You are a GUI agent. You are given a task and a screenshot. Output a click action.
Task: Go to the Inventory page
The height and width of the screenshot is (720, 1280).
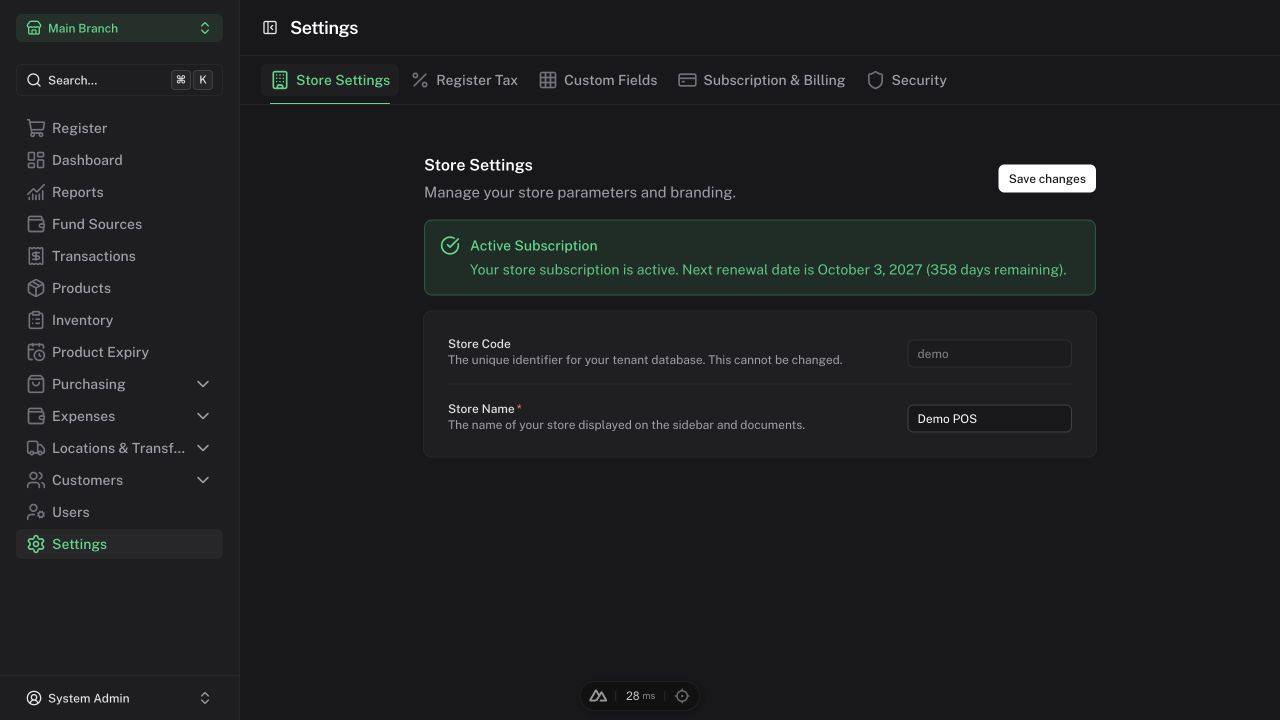click(119, 320)
